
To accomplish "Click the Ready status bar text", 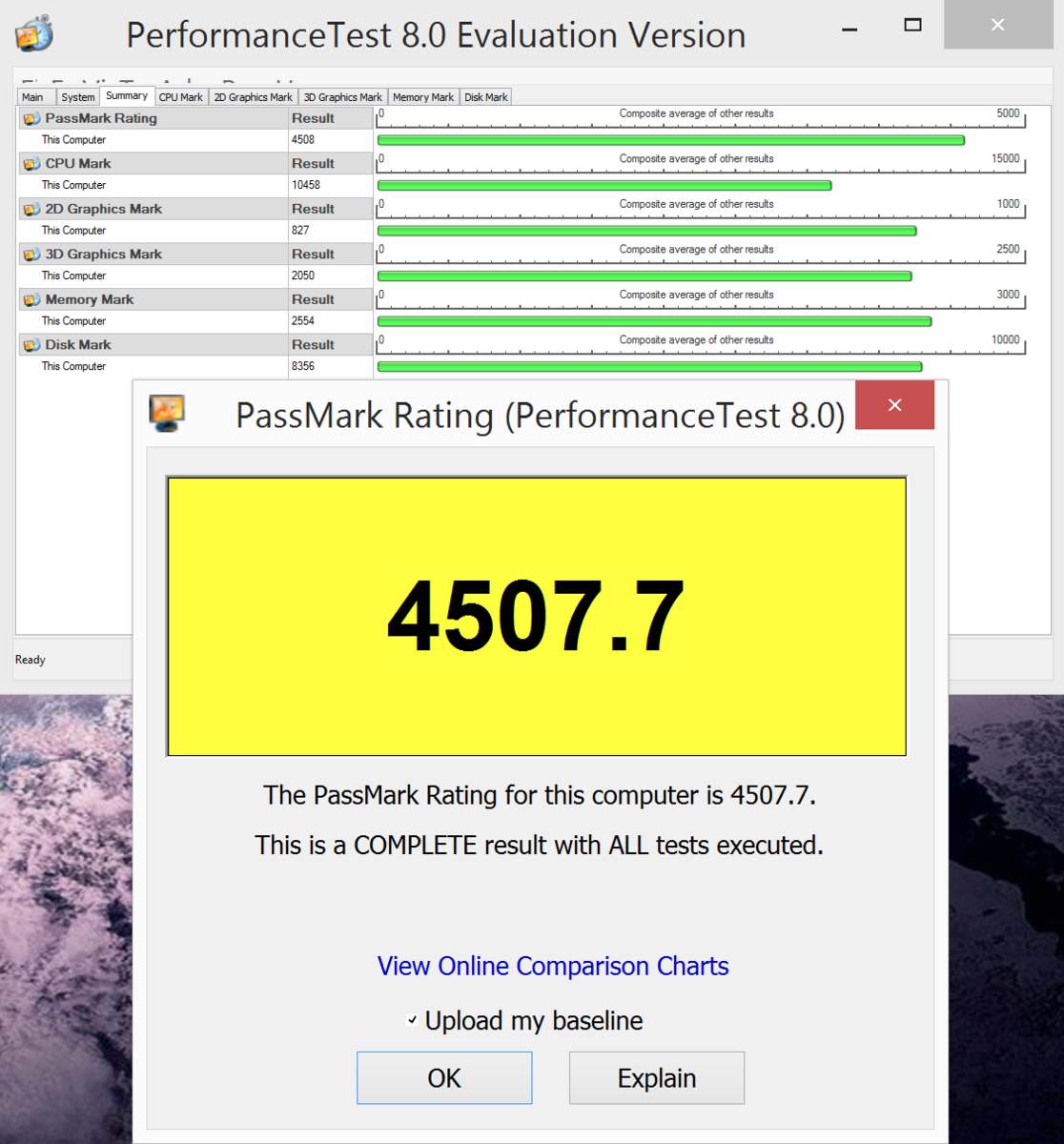I will [x=31, y=660].
